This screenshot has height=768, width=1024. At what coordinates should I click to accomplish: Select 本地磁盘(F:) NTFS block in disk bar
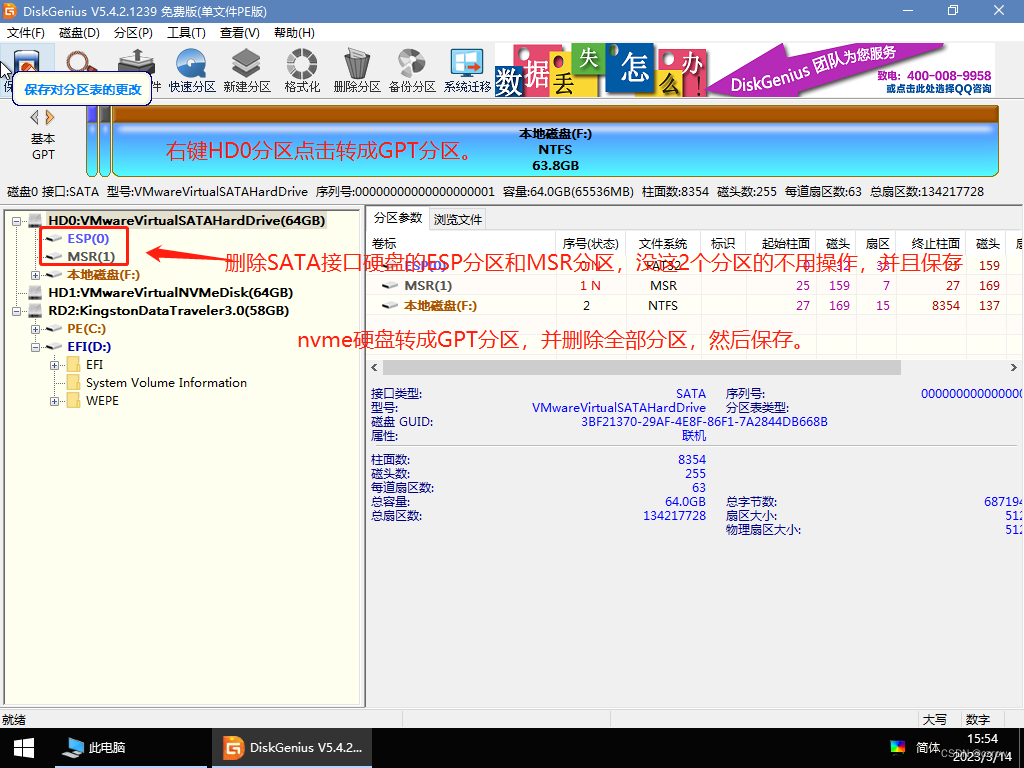point(555,142)
